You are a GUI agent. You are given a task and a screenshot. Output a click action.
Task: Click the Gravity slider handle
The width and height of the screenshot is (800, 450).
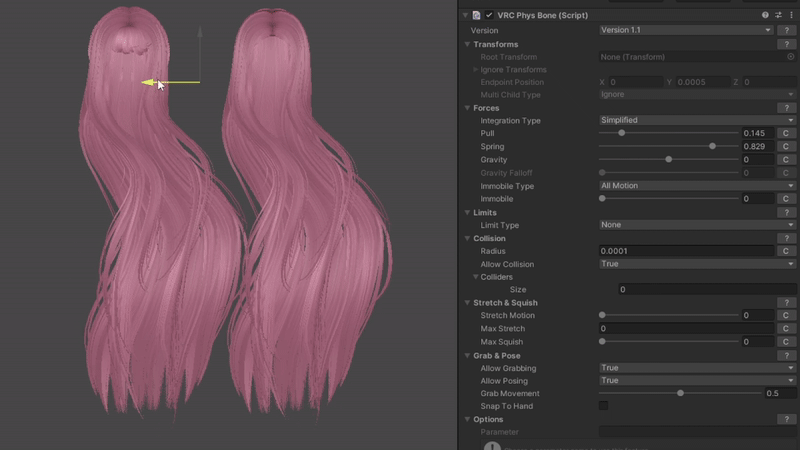coord(668,160)
